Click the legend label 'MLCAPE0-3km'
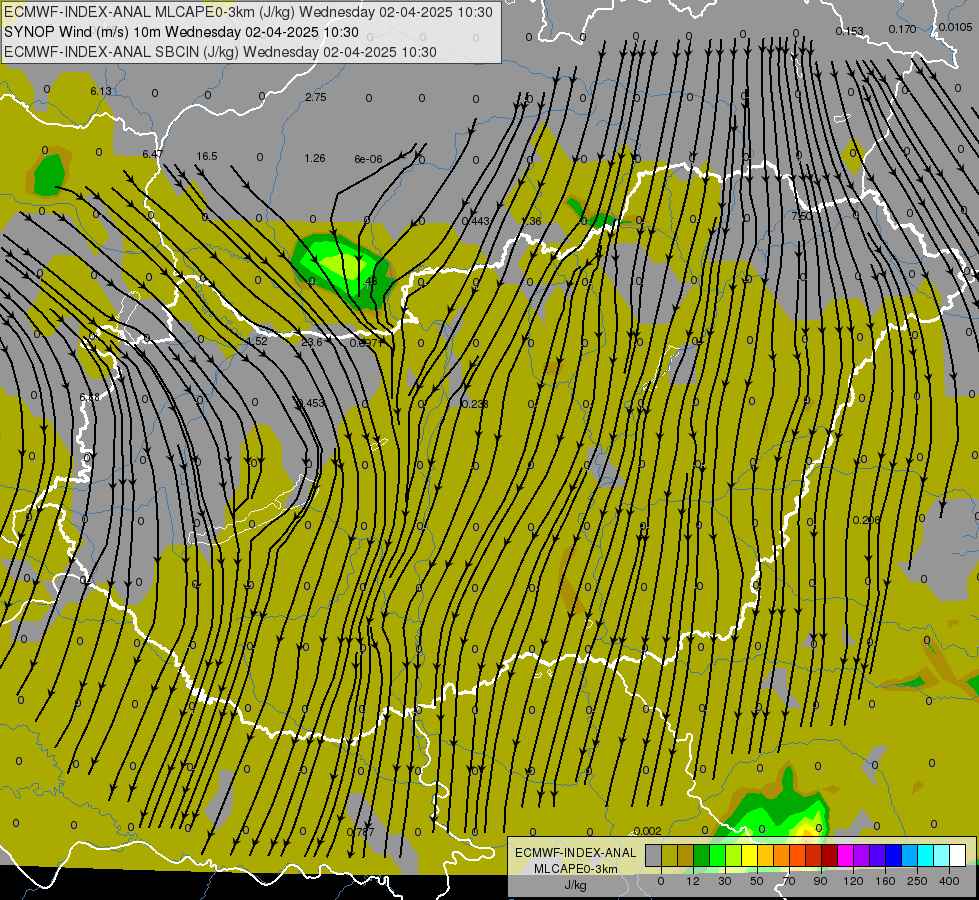The image size is (979, 900). 575,869
